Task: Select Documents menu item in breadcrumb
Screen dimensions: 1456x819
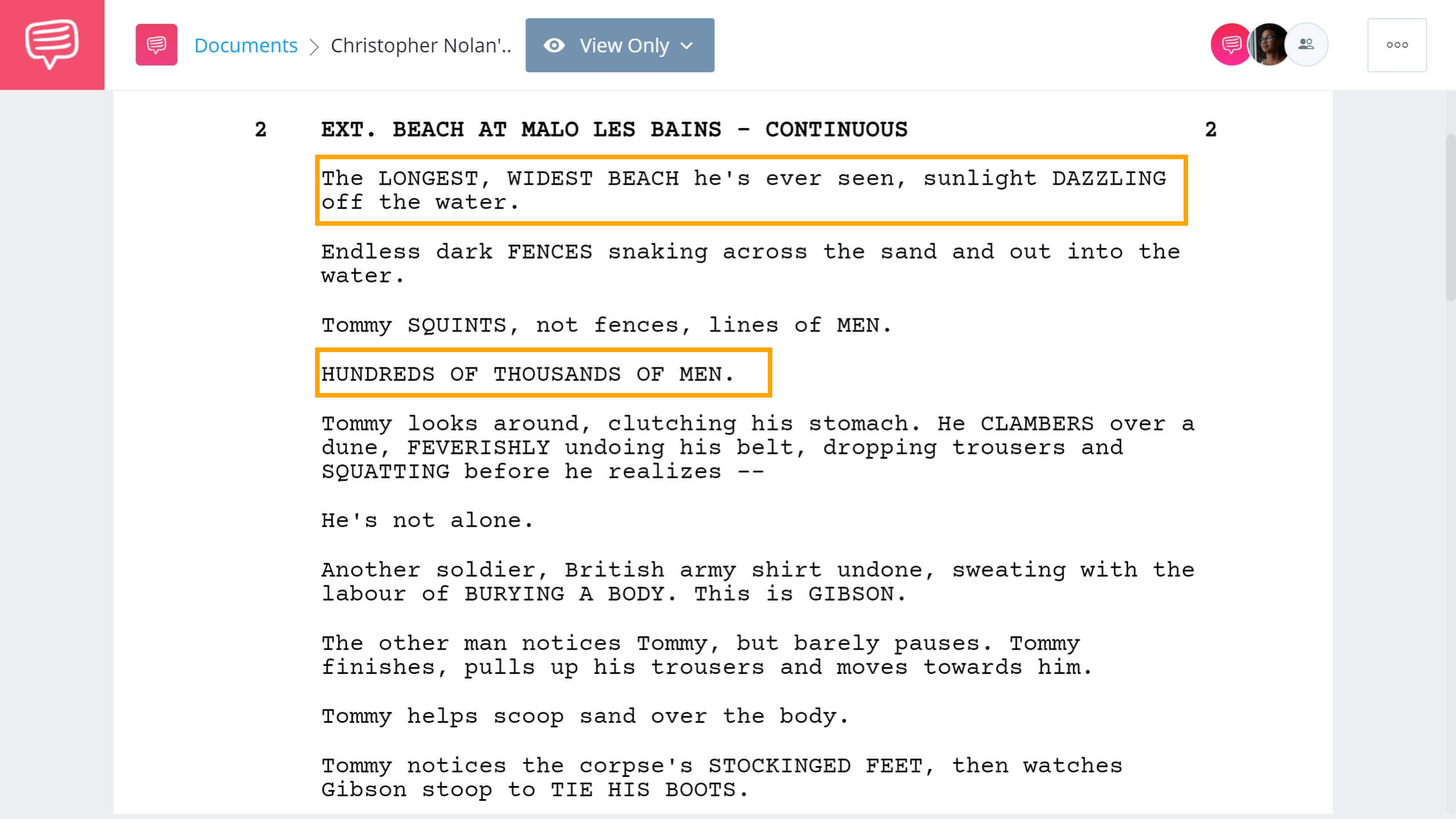Action: click(x=245, y=44)
